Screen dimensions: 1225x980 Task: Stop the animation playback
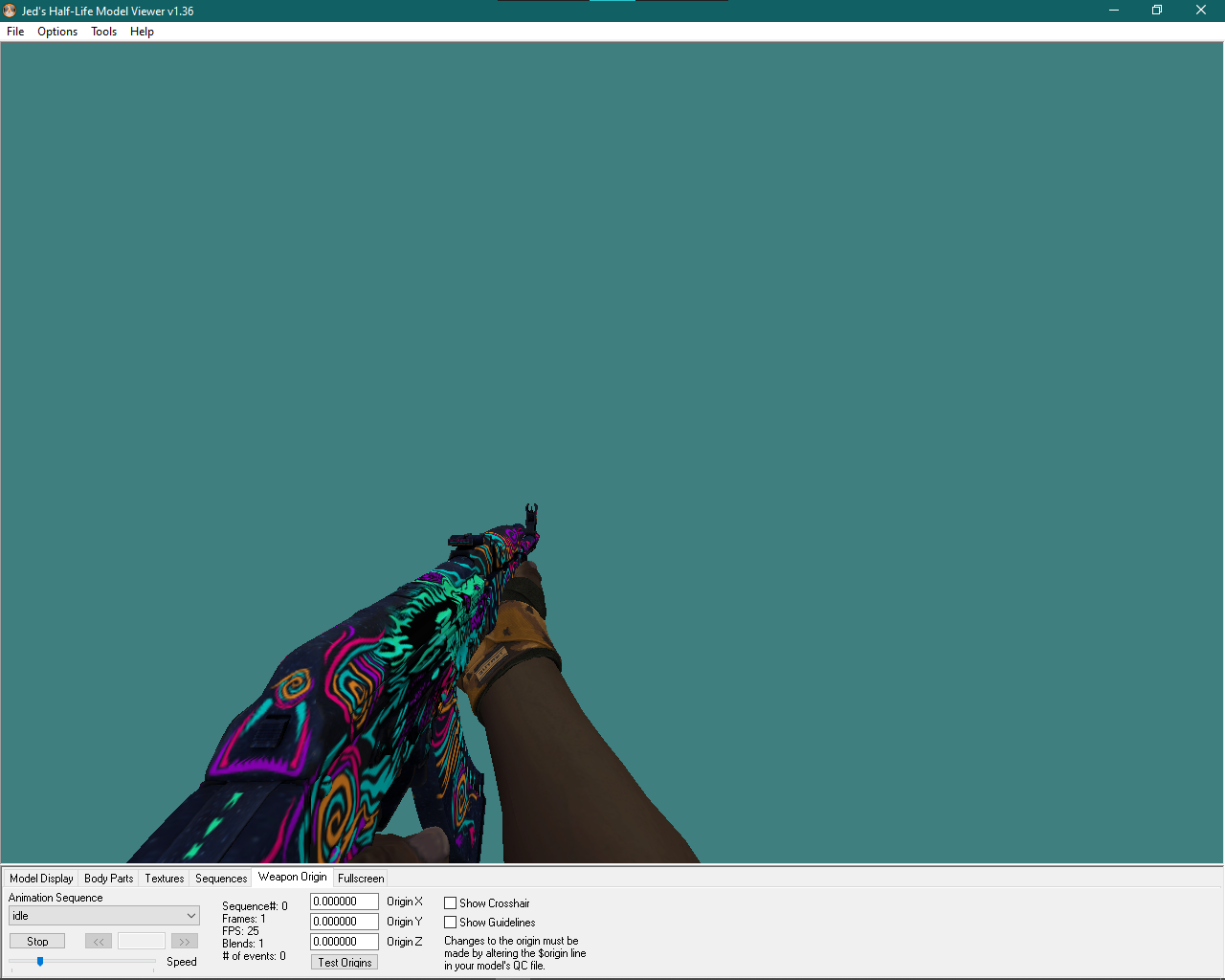click(x=37, y=942)
